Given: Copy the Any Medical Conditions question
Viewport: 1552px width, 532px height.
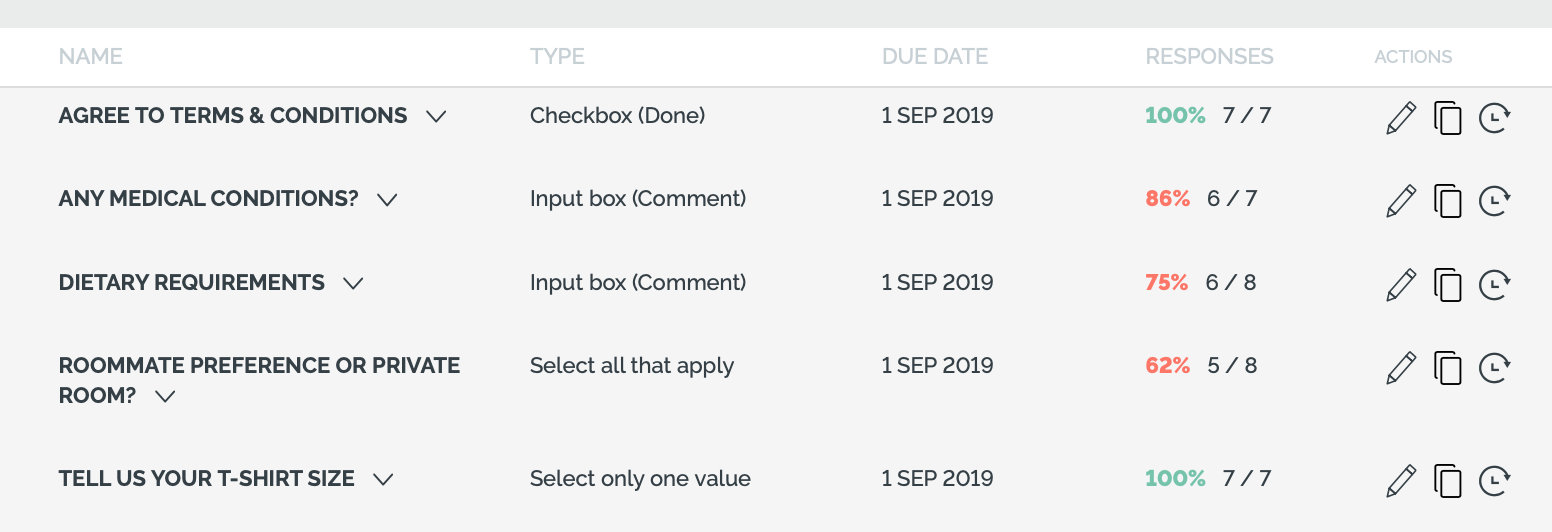Looking at the screenshot, I should pos(1447,201).
